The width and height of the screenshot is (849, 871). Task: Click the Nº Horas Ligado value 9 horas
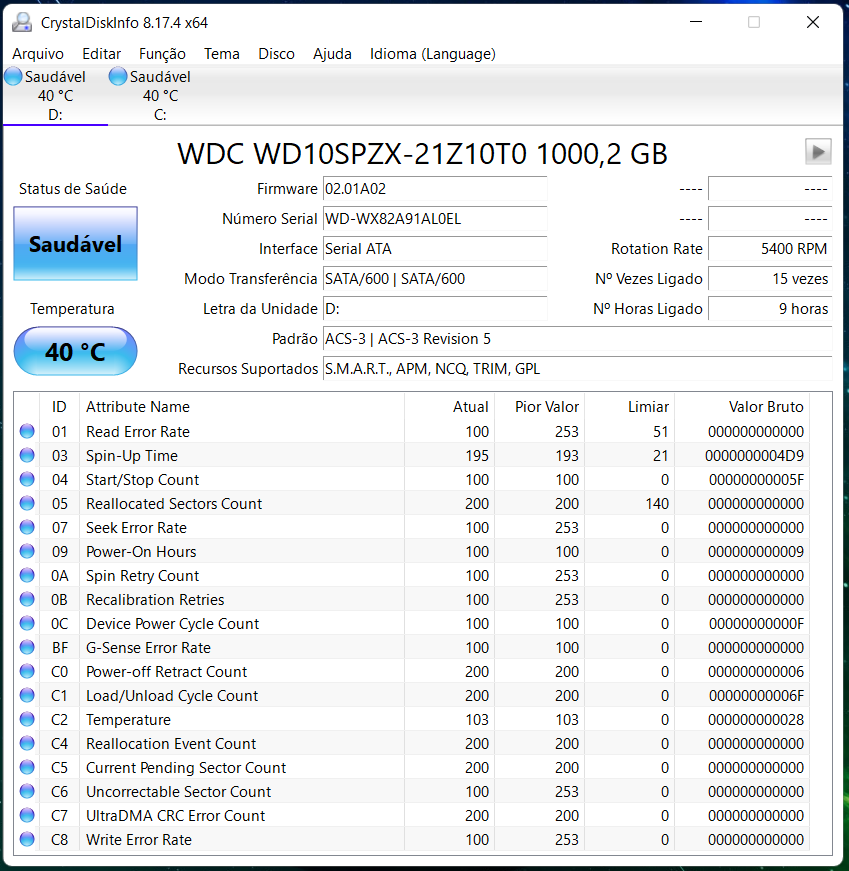pyautogui.click(x=770, y=309)
